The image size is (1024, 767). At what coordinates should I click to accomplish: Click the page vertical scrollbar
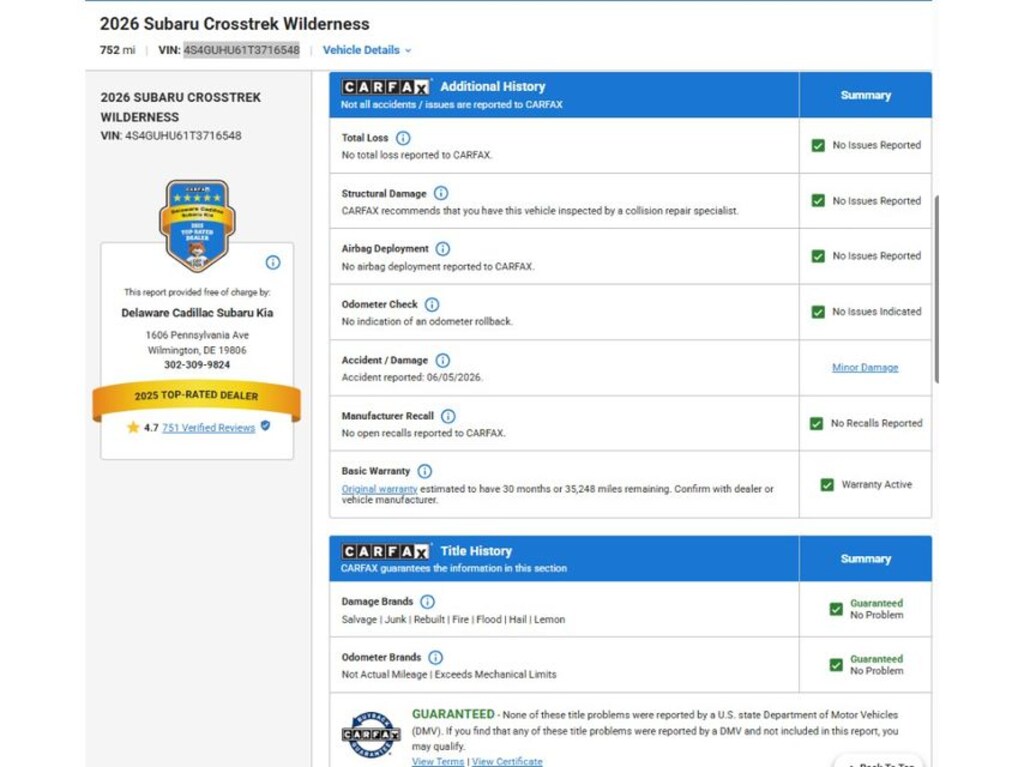click(x=936, y=289)
